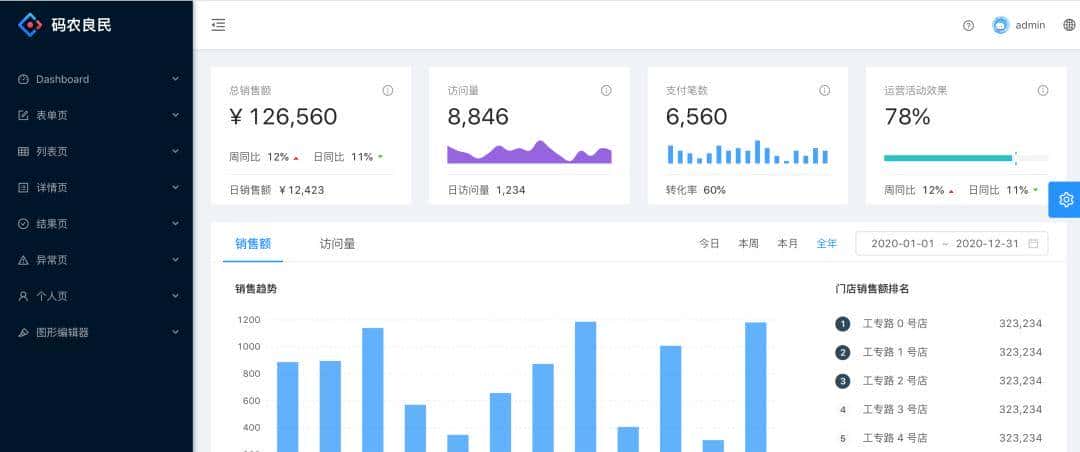Filter sales by 本周
This screenshot has height=452, width=1080.
pos(749,243)
